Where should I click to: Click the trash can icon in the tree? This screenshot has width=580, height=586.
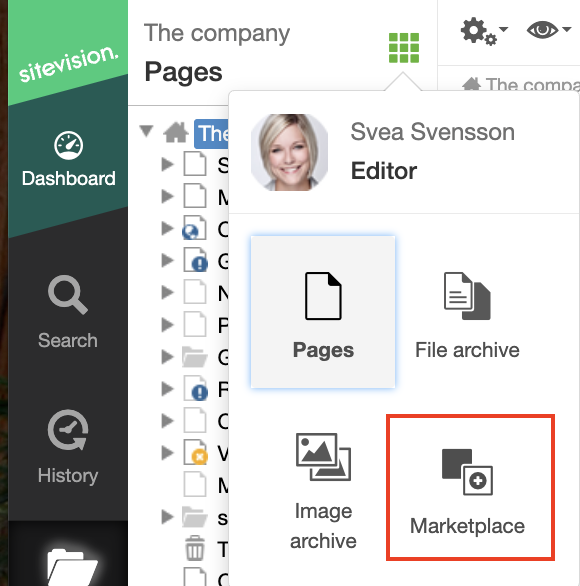pos(195,548)
